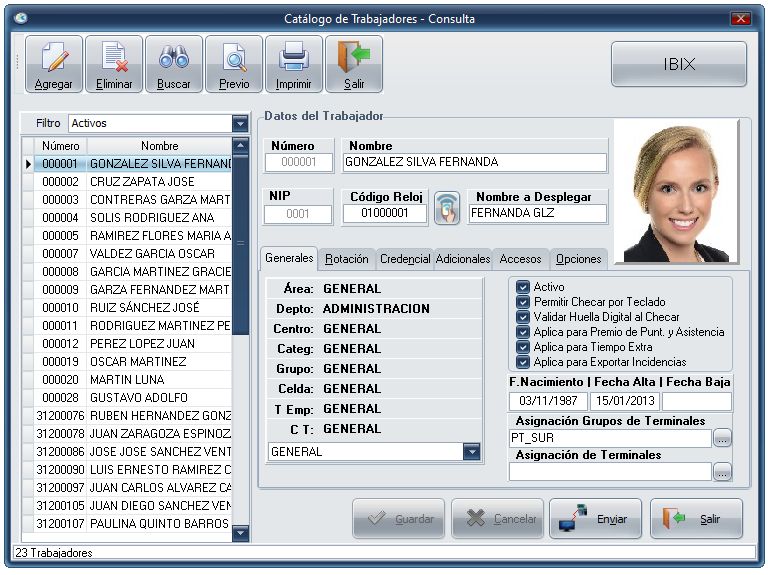Select row VALDEZ GARCIA OSCAR
Viewport: 768px width, 575px height.
[132, 254]
